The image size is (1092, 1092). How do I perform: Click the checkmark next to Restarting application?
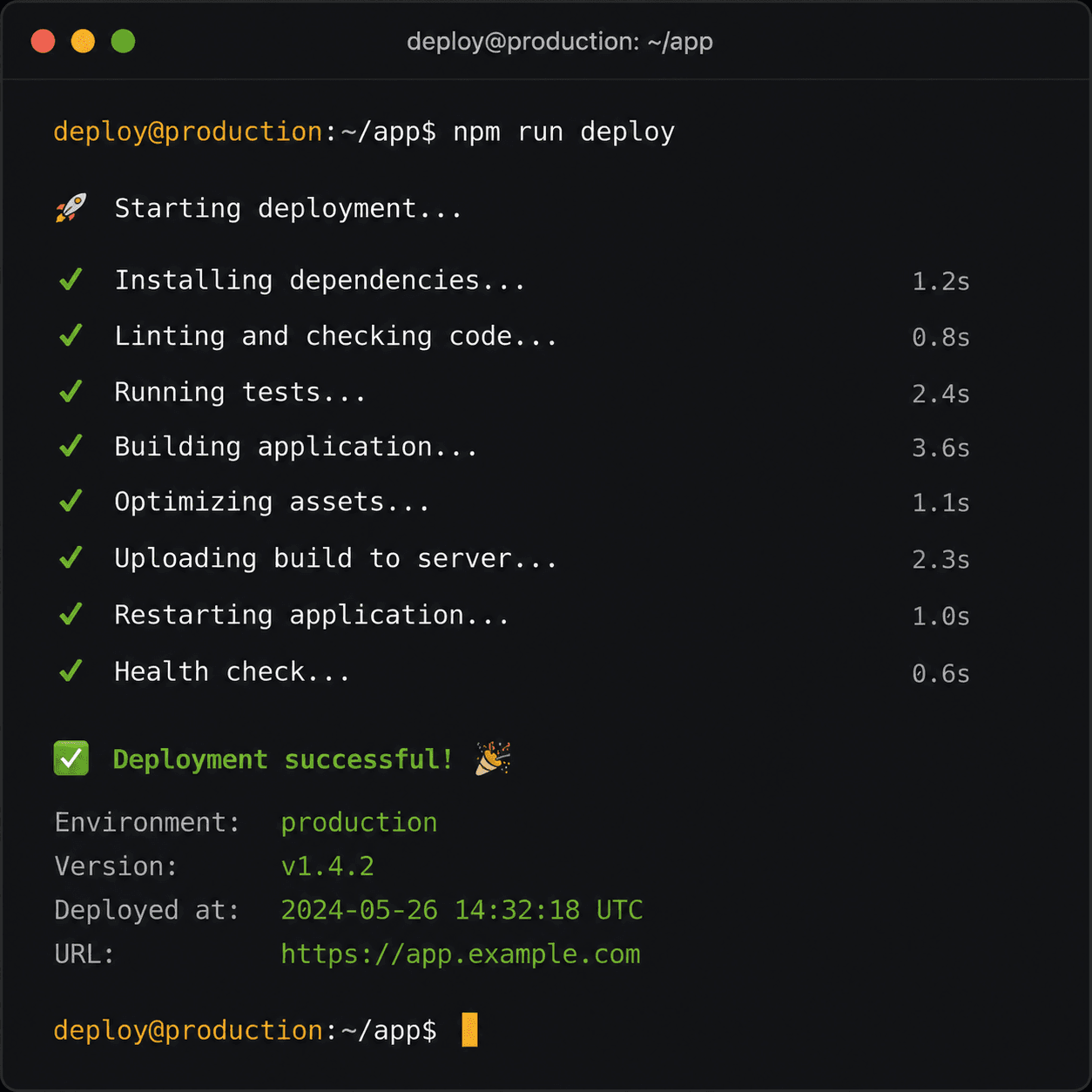click(71, 615)
